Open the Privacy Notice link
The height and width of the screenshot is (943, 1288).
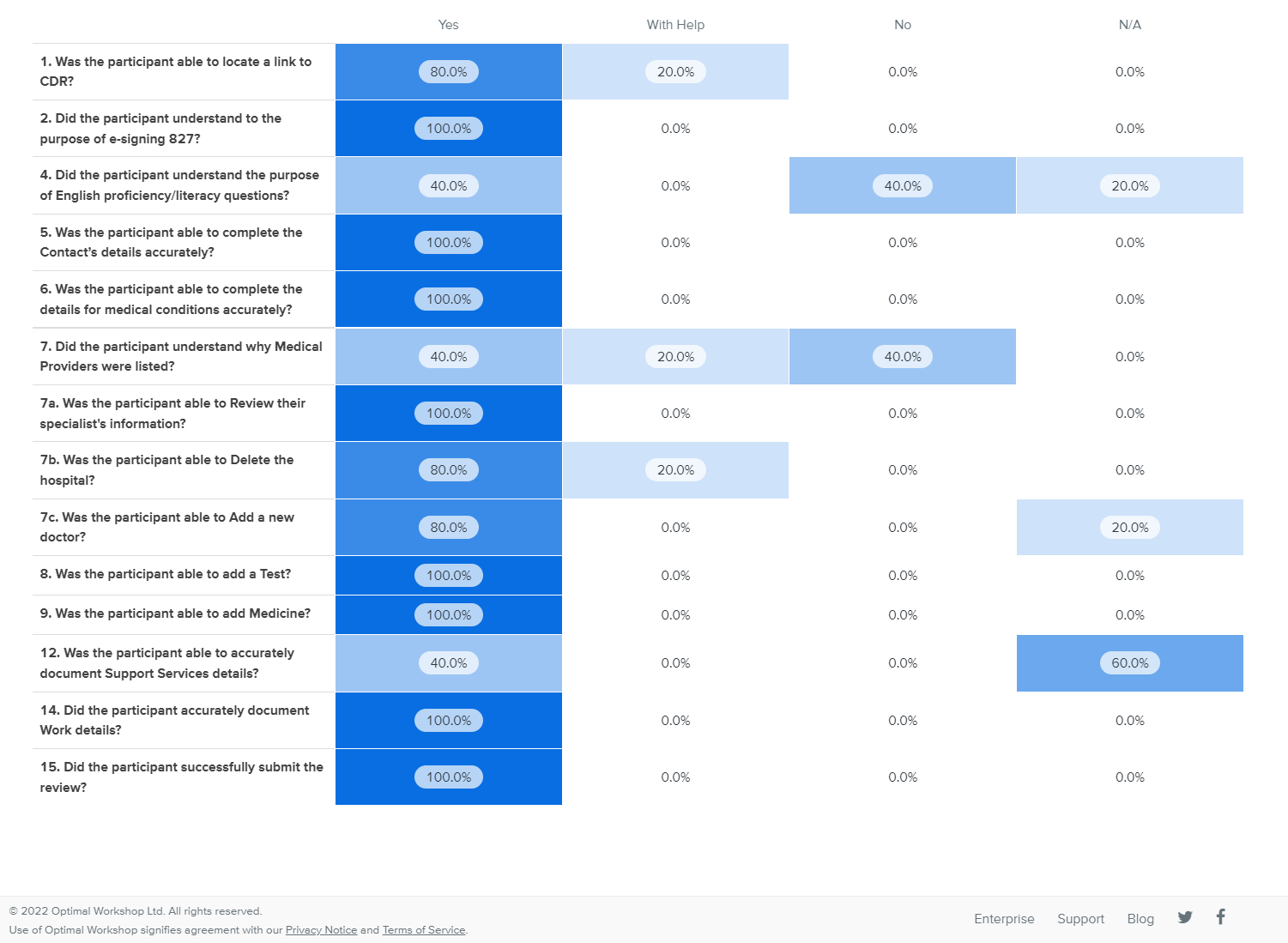coord(321,930)
